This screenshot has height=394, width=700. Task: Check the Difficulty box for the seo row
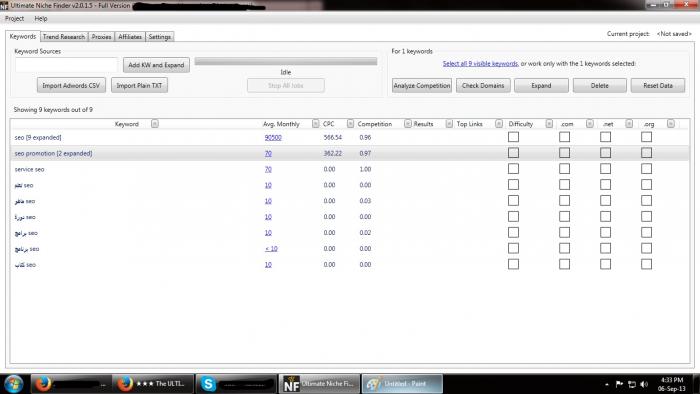point(513,137)
